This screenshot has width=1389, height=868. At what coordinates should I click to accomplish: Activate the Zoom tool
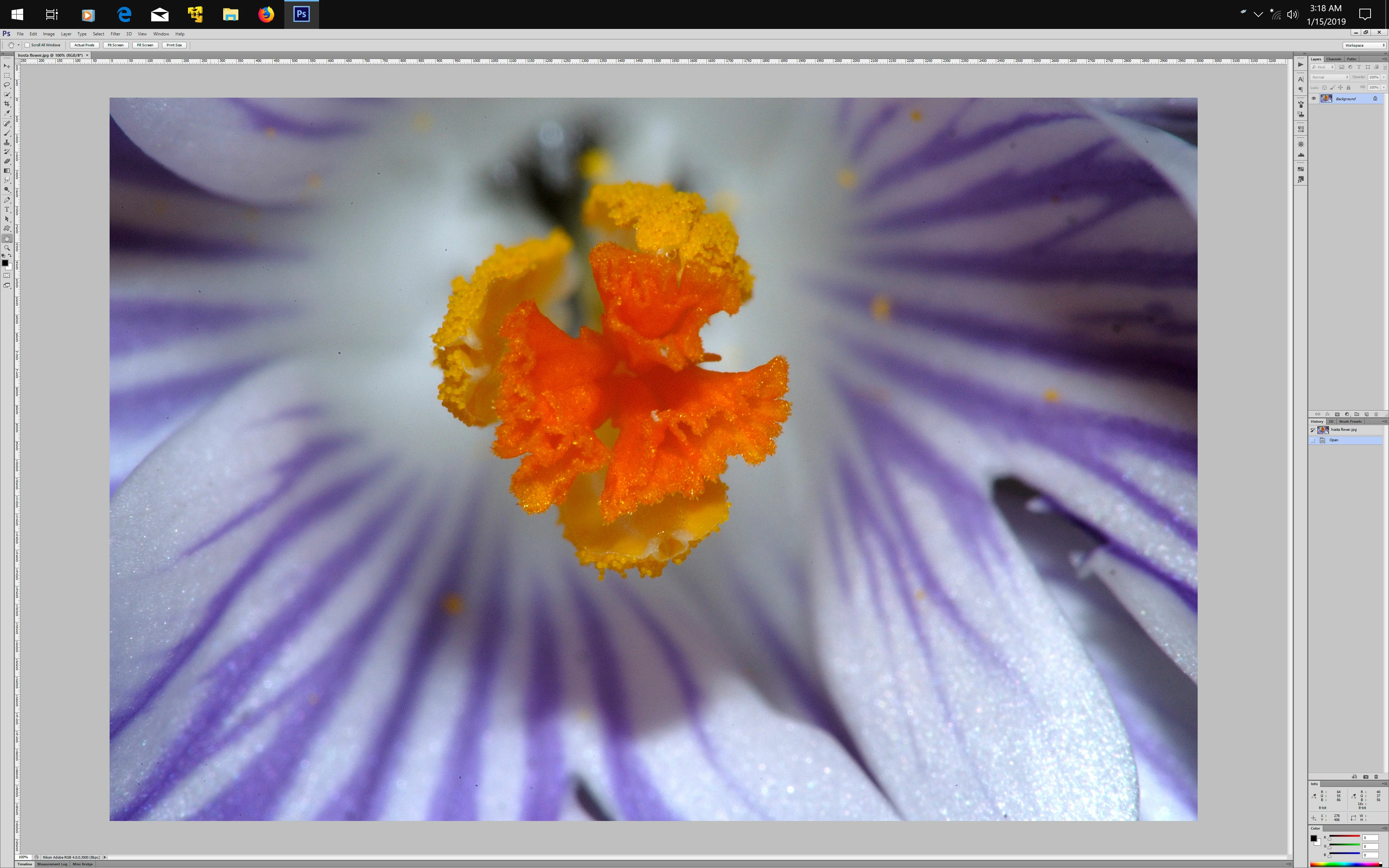click(7, 248)
